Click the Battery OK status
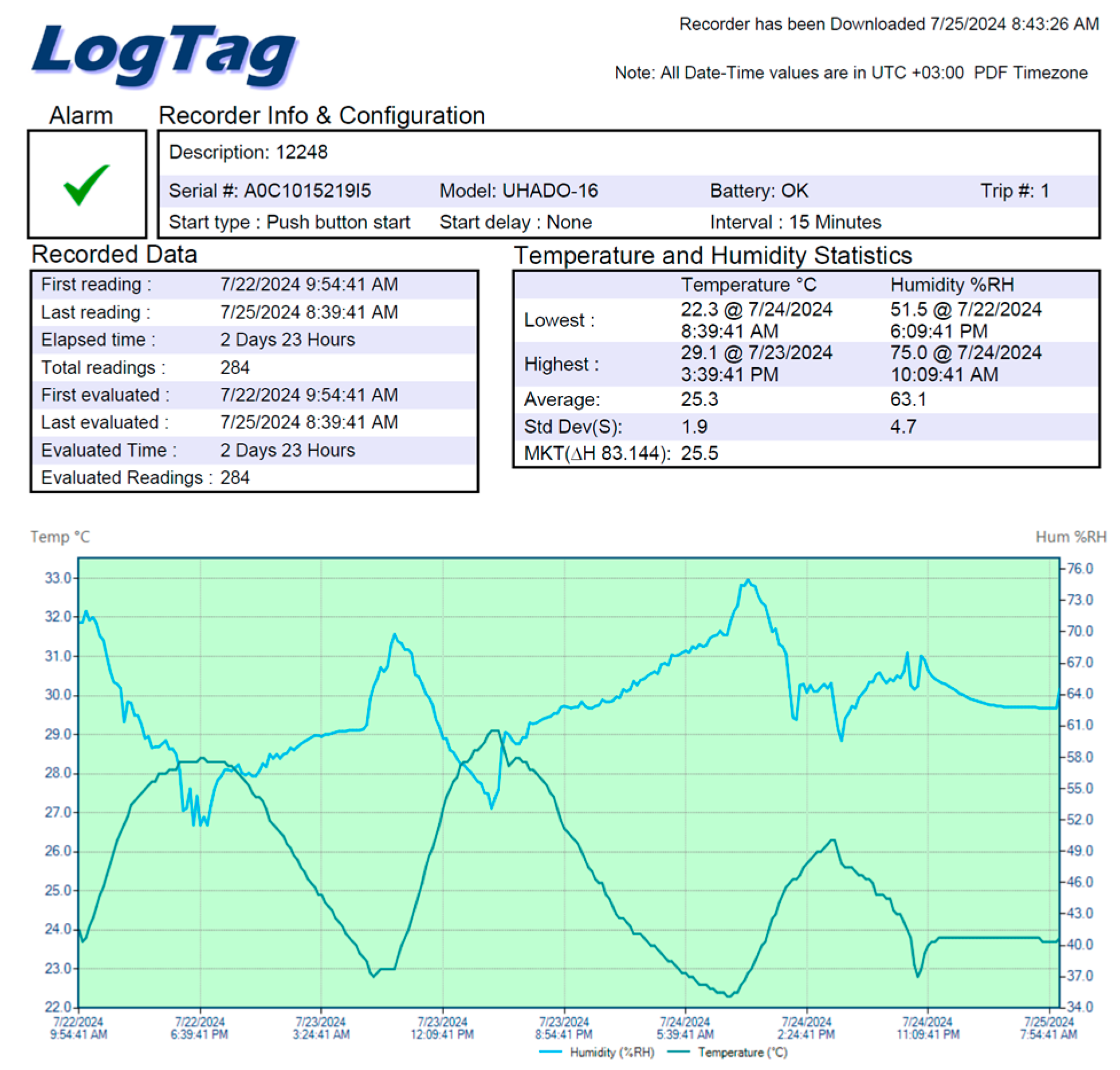 tap(759, 191)
